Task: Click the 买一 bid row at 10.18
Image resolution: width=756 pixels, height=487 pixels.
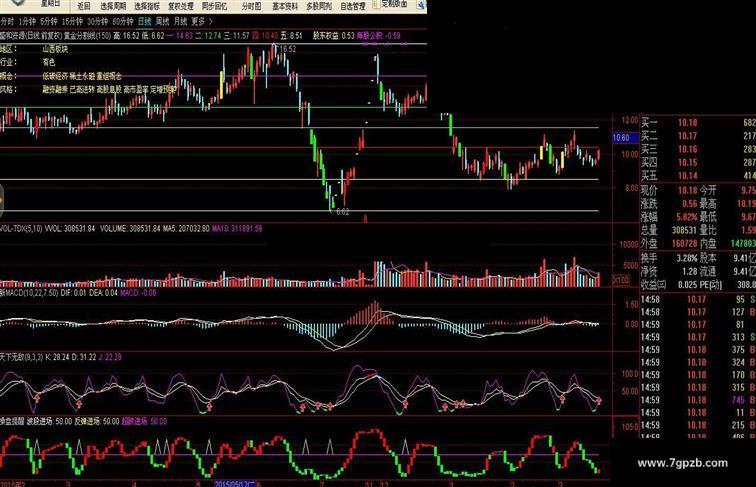Action: click(x=698, y=123)
